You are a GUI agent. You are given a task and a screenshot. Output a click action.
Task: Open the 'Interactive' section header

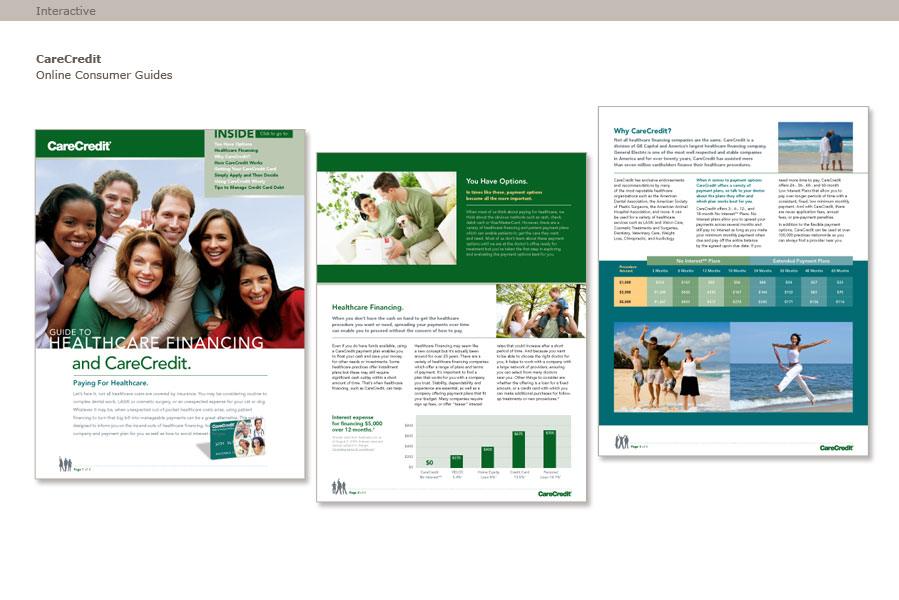point(66,11)
